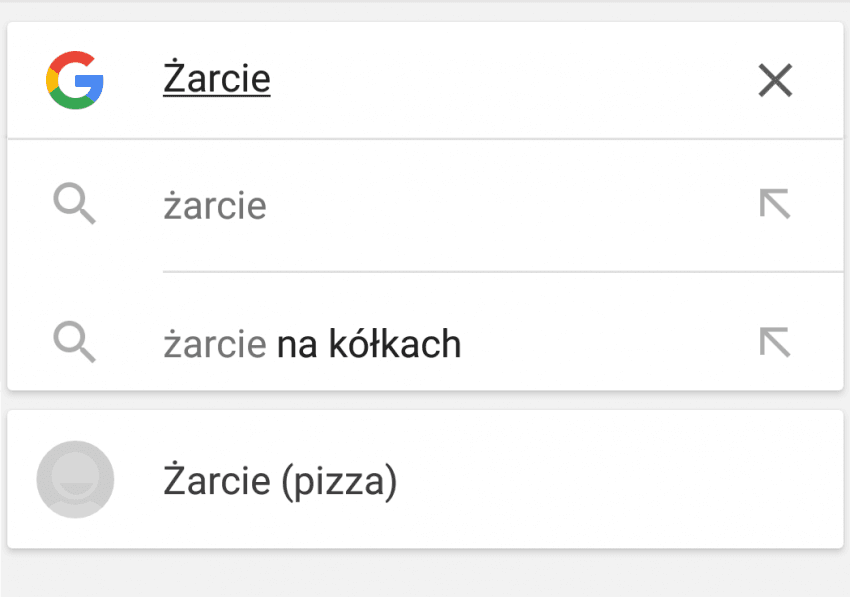Click the divider line between the two suggestions

point(503,271)
